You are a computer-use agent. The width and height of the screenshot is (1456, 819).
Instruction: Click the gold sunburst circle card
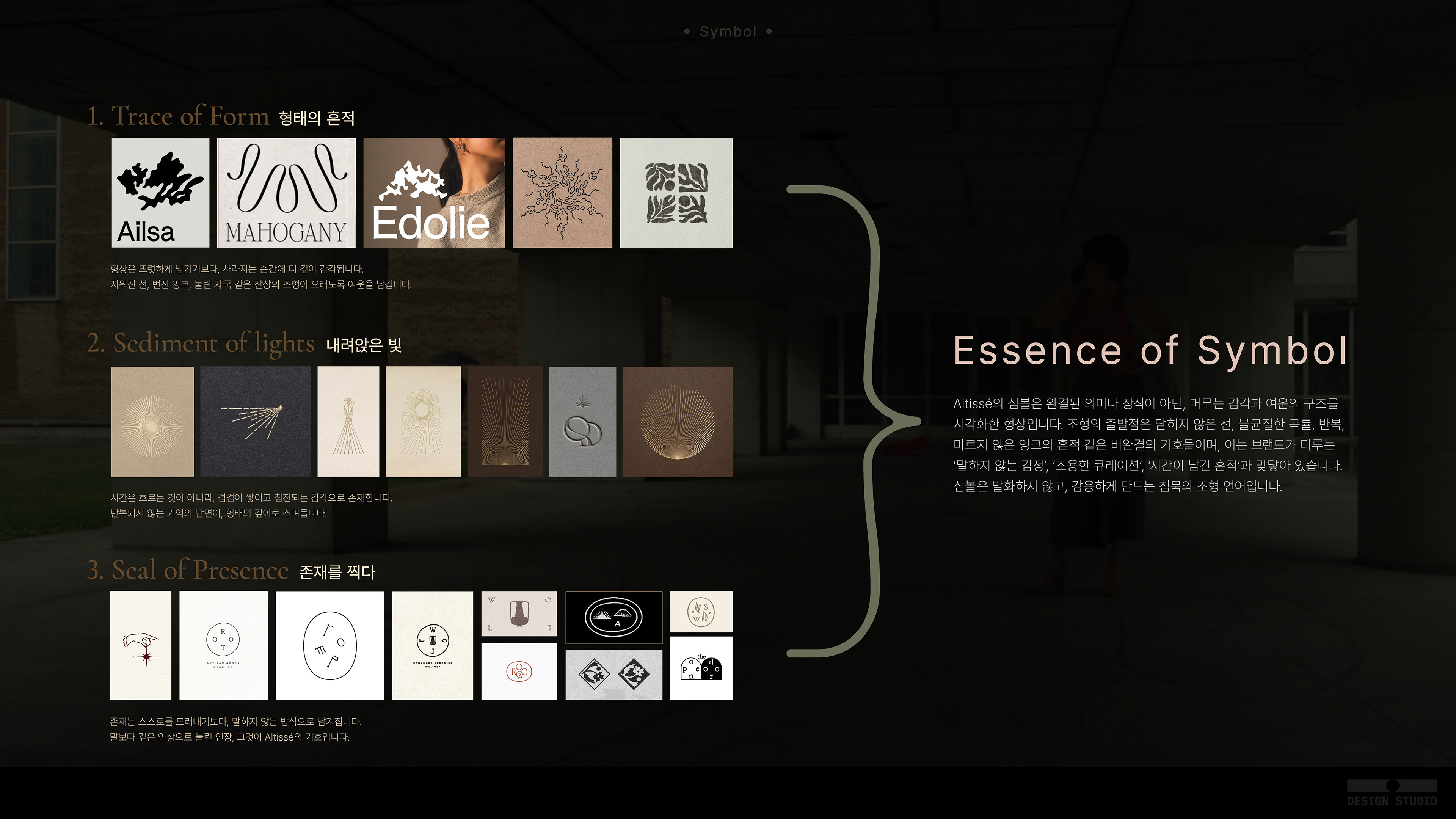point(152,422)
